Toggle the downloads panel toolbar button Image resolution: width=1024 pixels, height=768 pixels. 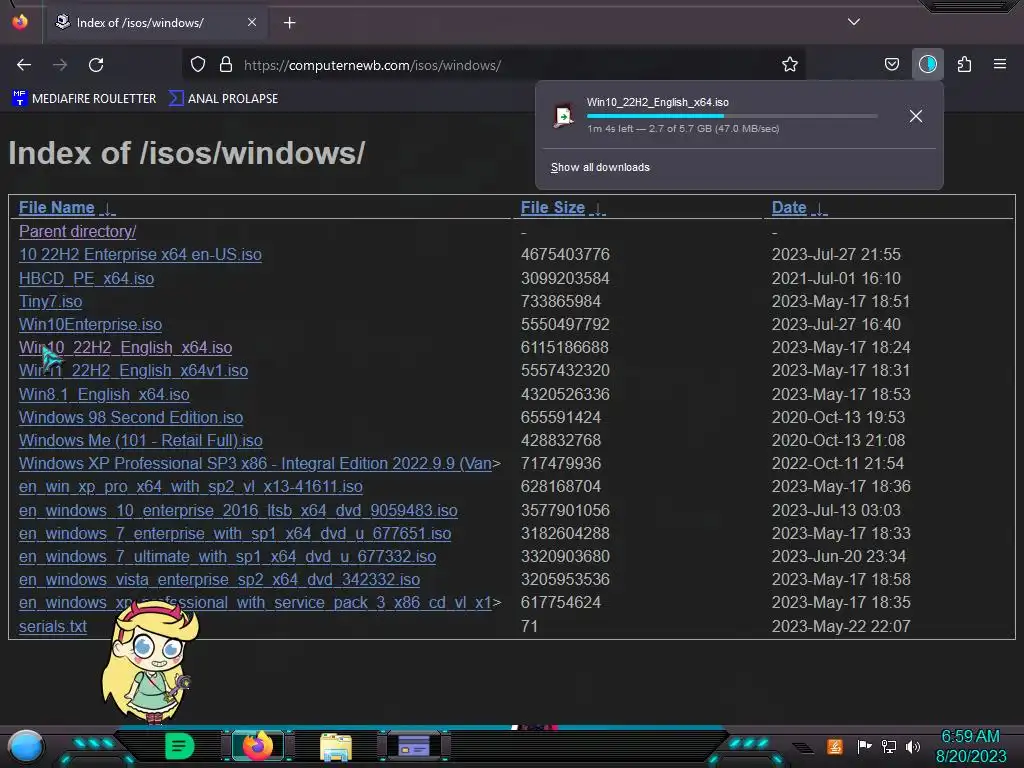point(927,64)
